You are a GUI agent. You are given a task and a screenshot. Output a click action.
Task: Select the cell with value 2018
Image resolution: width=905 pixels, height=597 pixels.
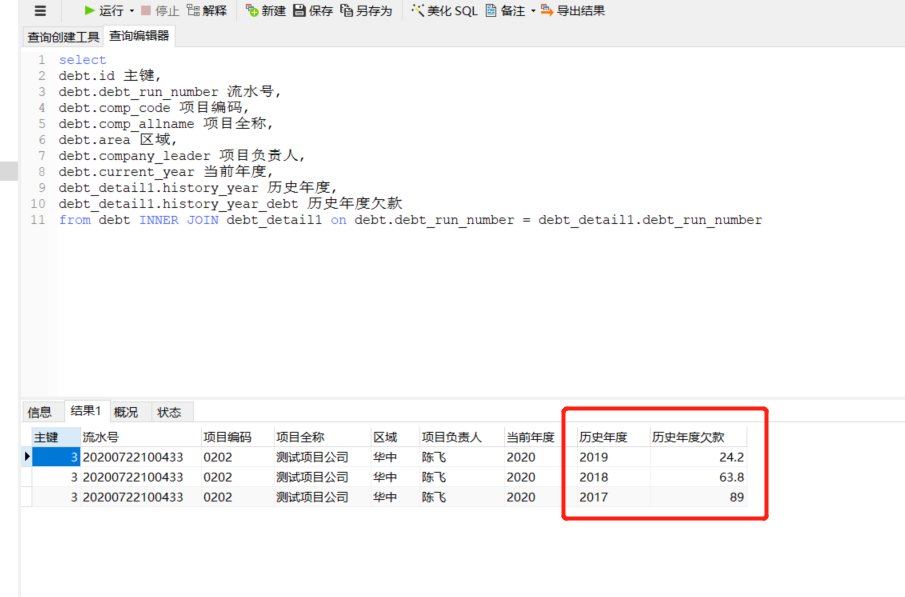pos(613,477)
